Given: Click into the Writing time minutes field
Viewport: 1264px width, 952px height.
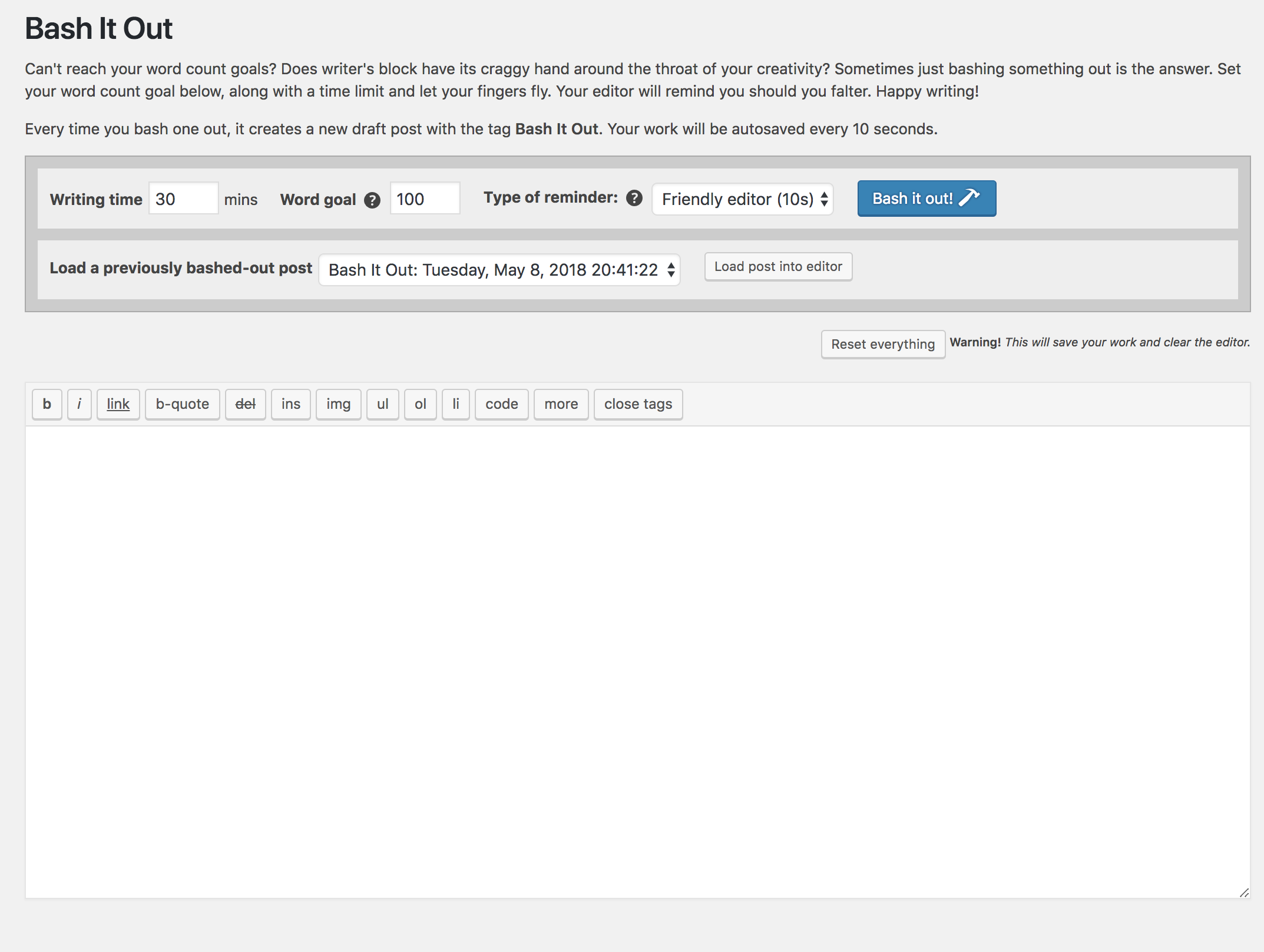Looking at the screenshot, I should (183, 199).
